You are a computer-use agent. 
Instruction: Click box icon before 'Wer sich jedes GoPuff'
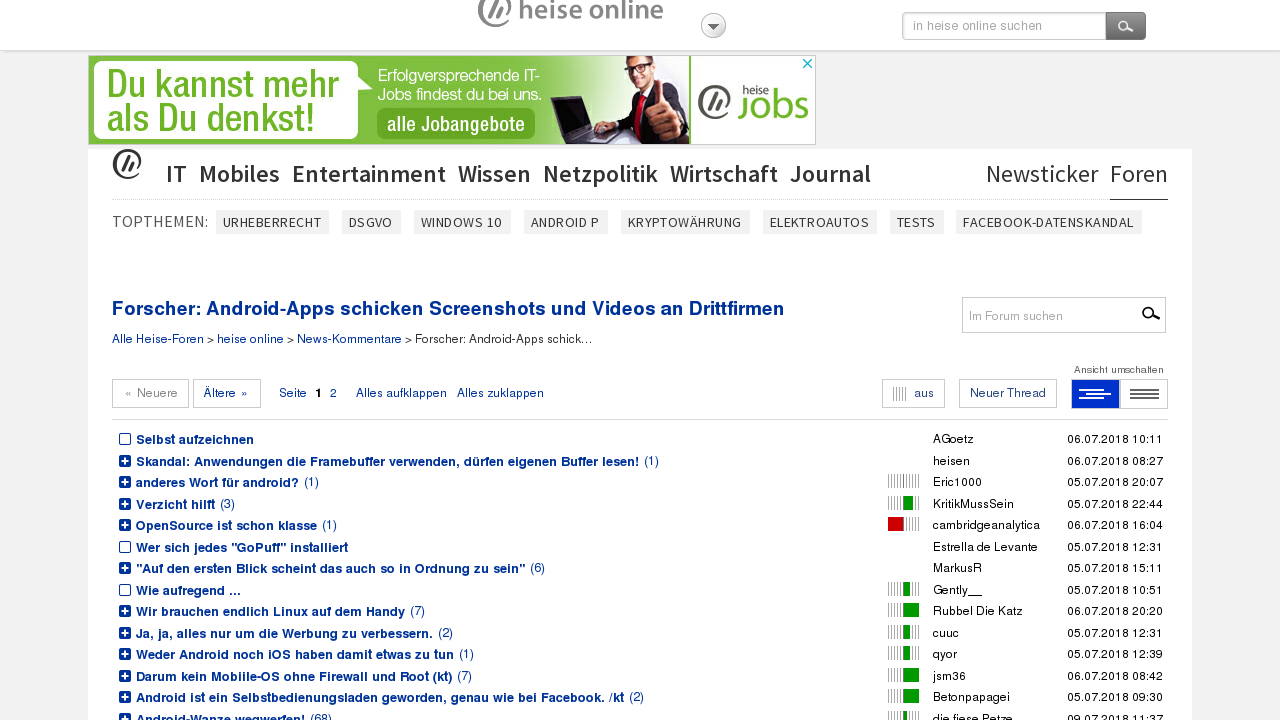pos(125,547)
